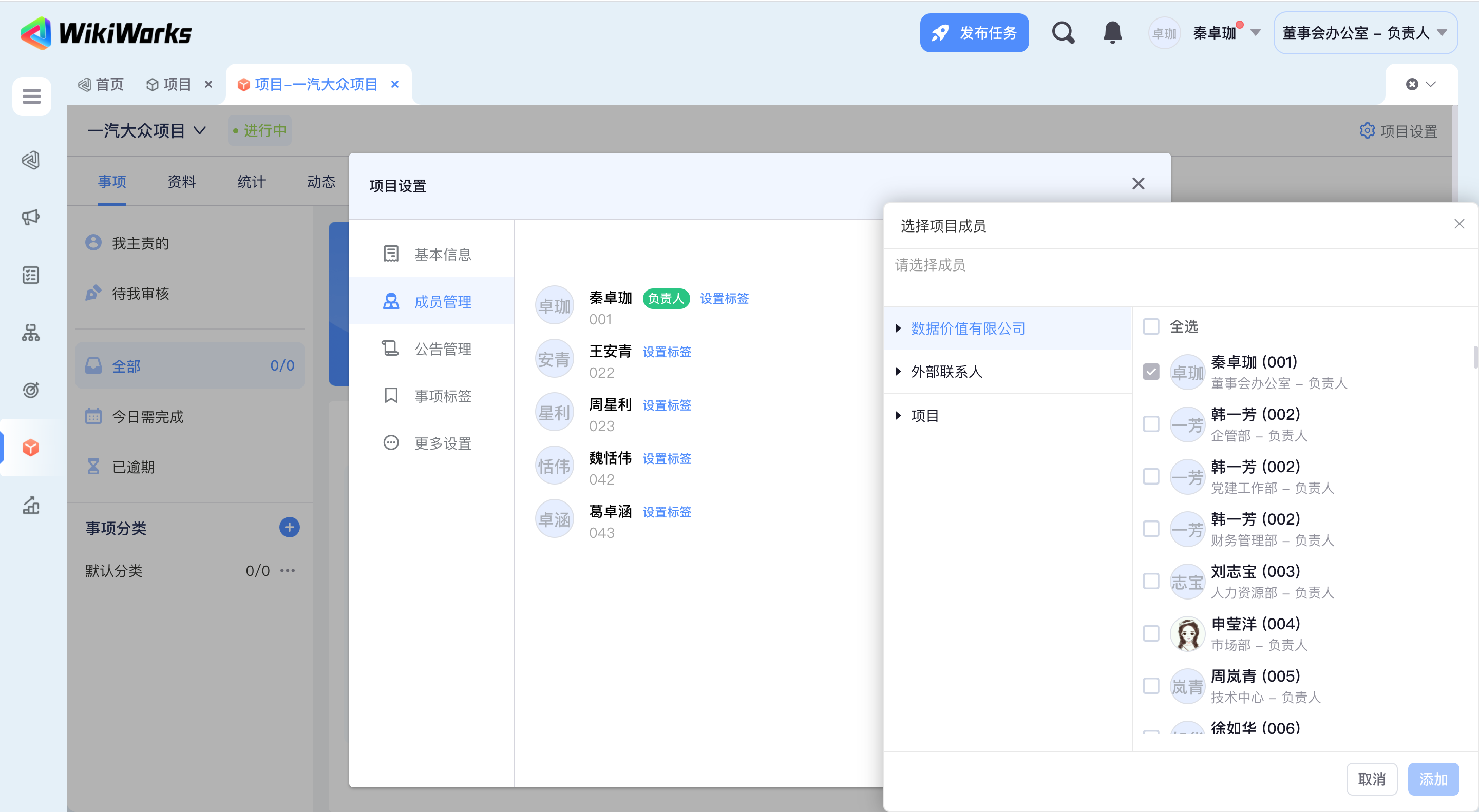Expand the 数据价值有限公司 tree node

[x=899, y=328]
